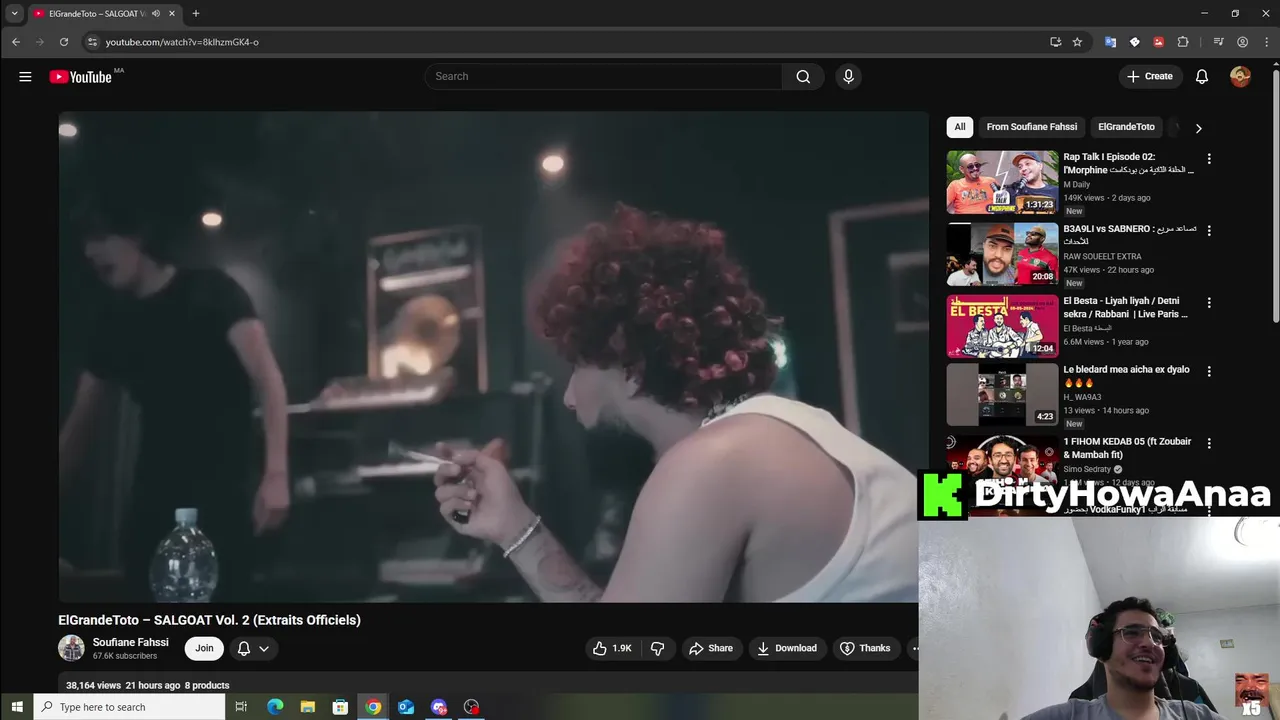
Task: Open Outlook from the taskbar
Action: [406, 707]
